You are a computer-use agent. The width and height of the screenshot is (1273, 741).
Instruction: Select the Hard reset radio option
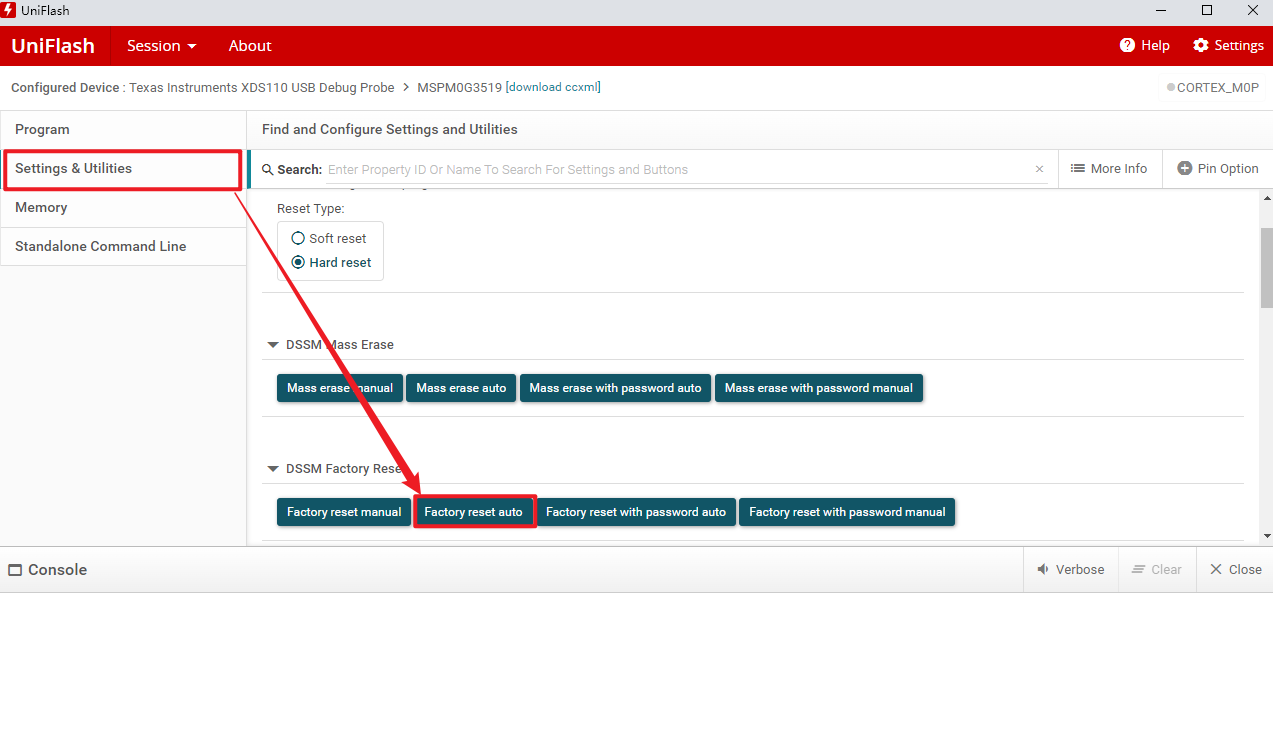point(298,263)
